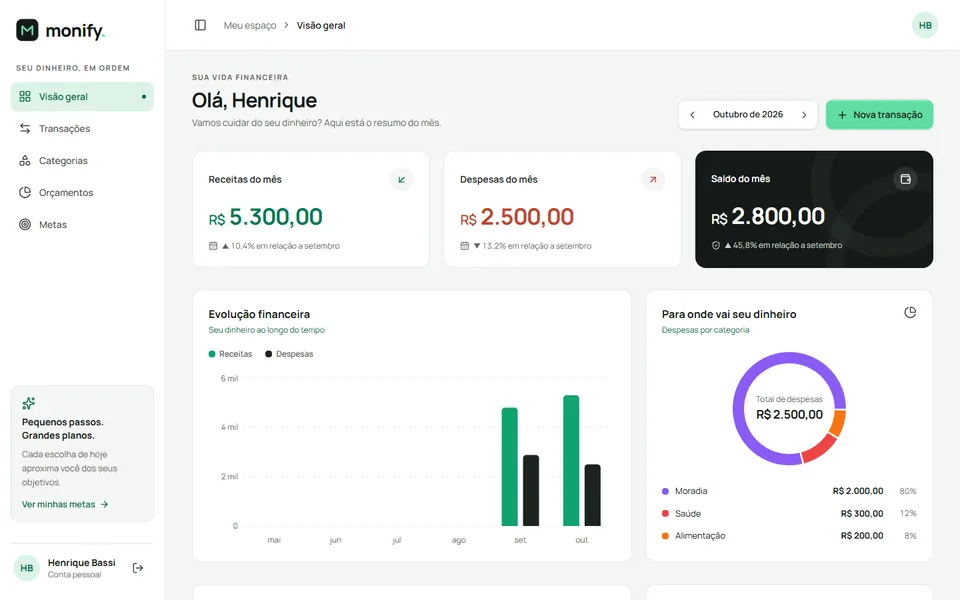This screenshot has height=600, width=960.
Task: Click the Evolução financeira heading
Action: pyautogui.click(x=259, y=314)
